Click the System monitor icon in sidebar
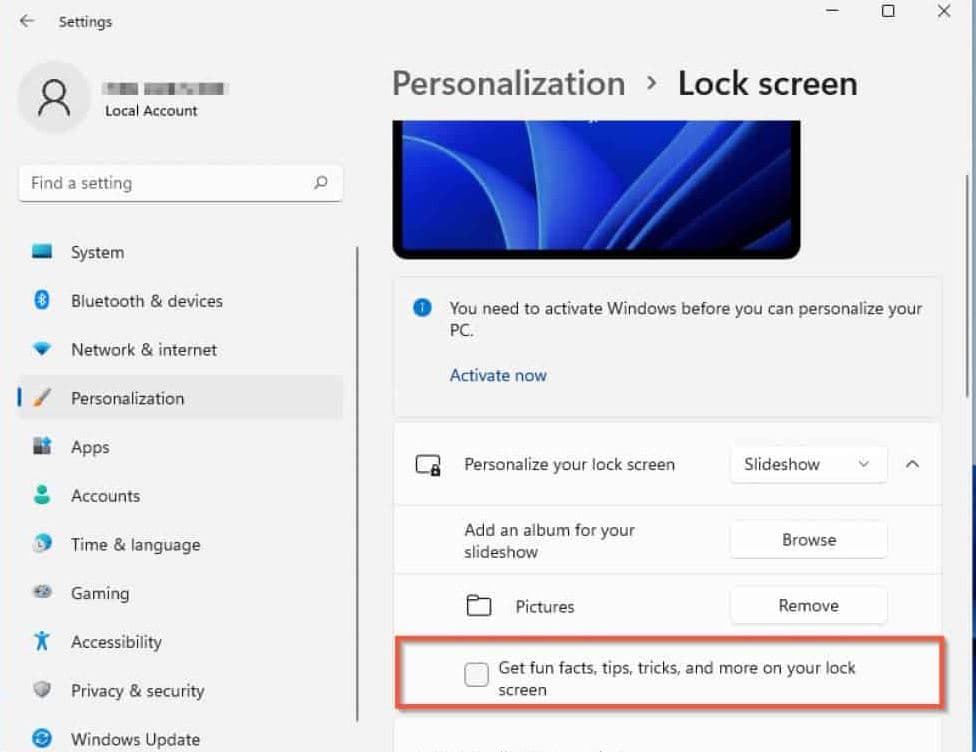This screenshot has height=752, width=976. (42, 253)
